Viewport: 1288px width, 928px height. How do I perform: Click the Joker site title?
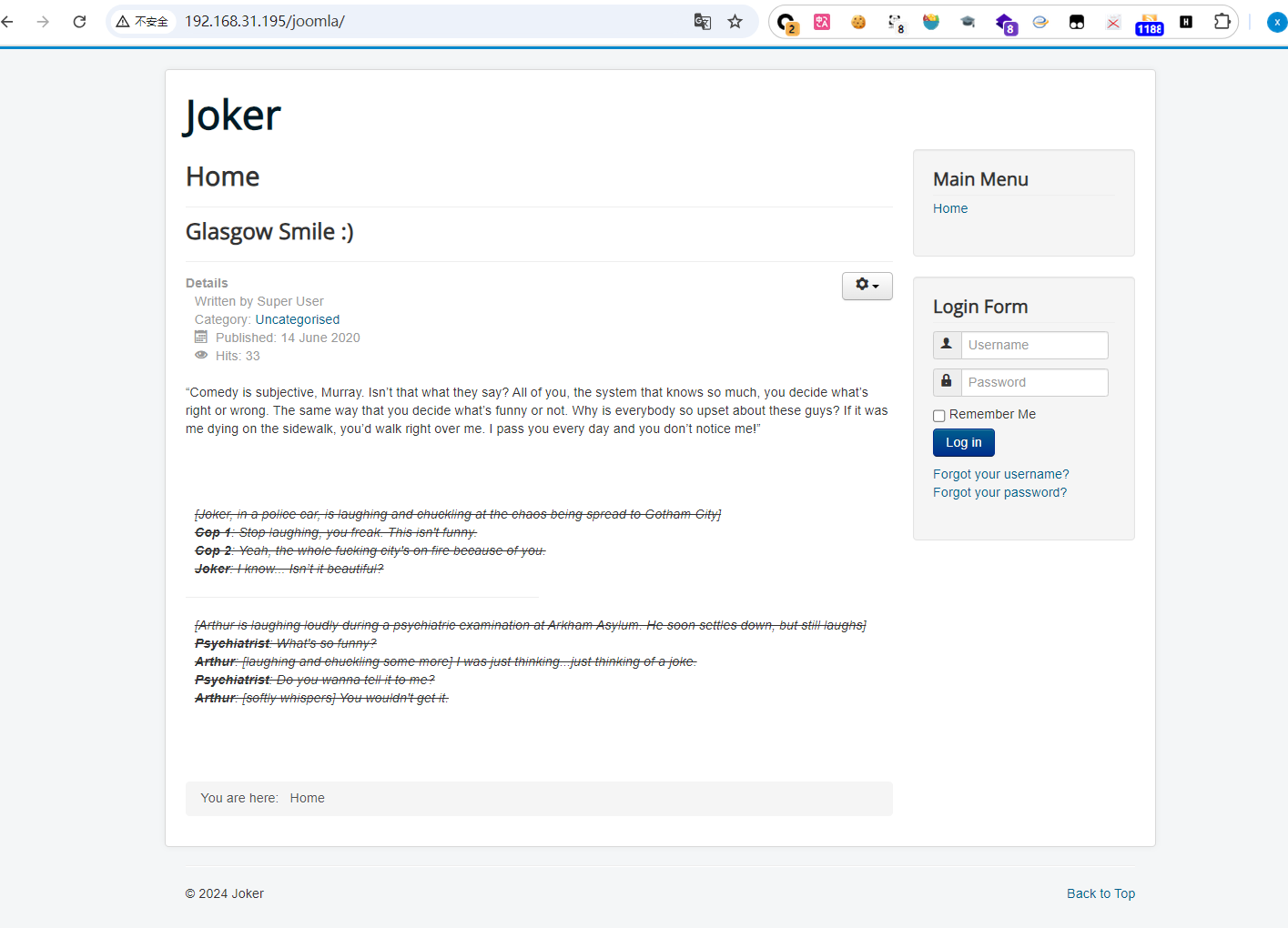pos(233,116)
